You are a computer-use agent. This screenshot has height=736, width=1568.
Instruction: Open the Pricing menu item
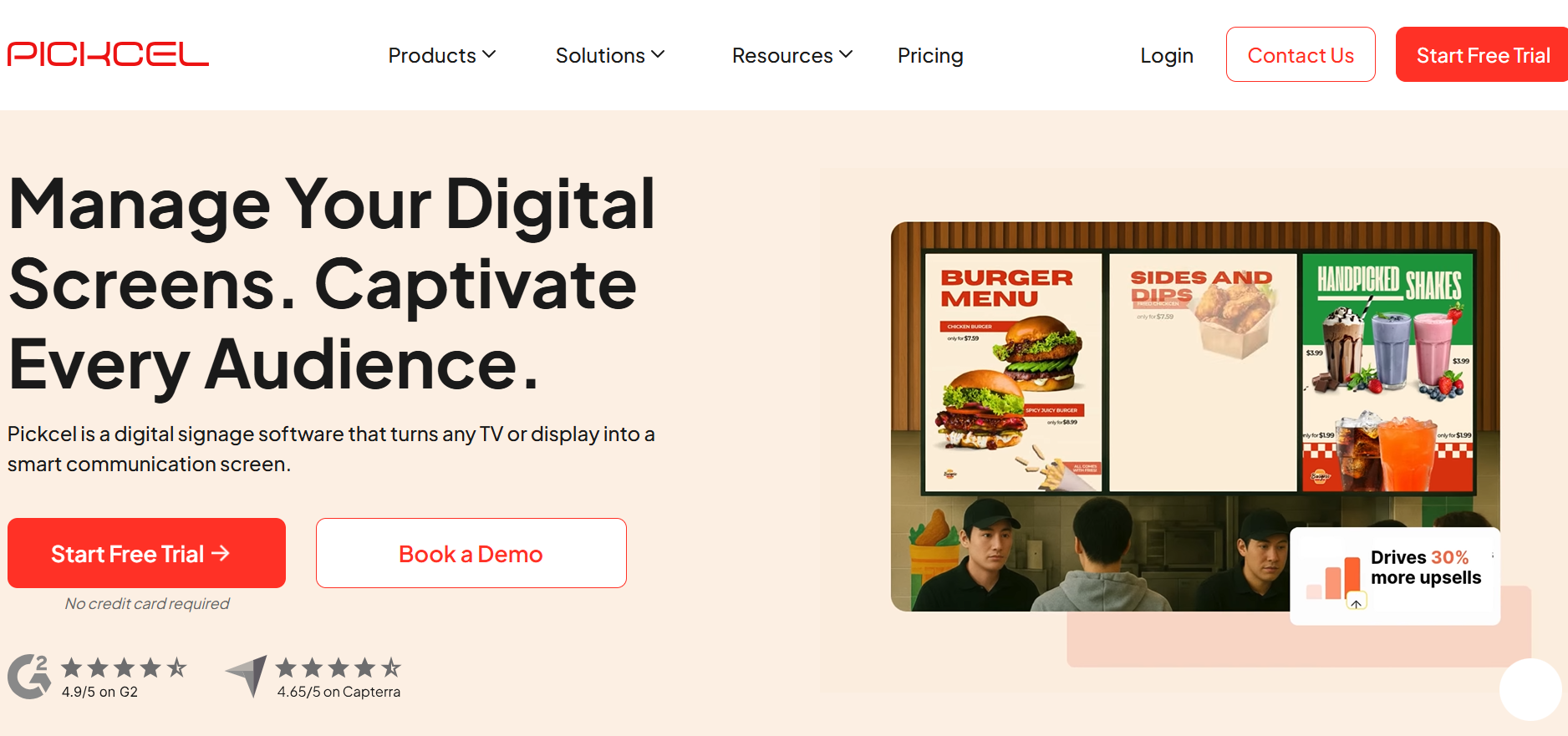pos(930,55)
